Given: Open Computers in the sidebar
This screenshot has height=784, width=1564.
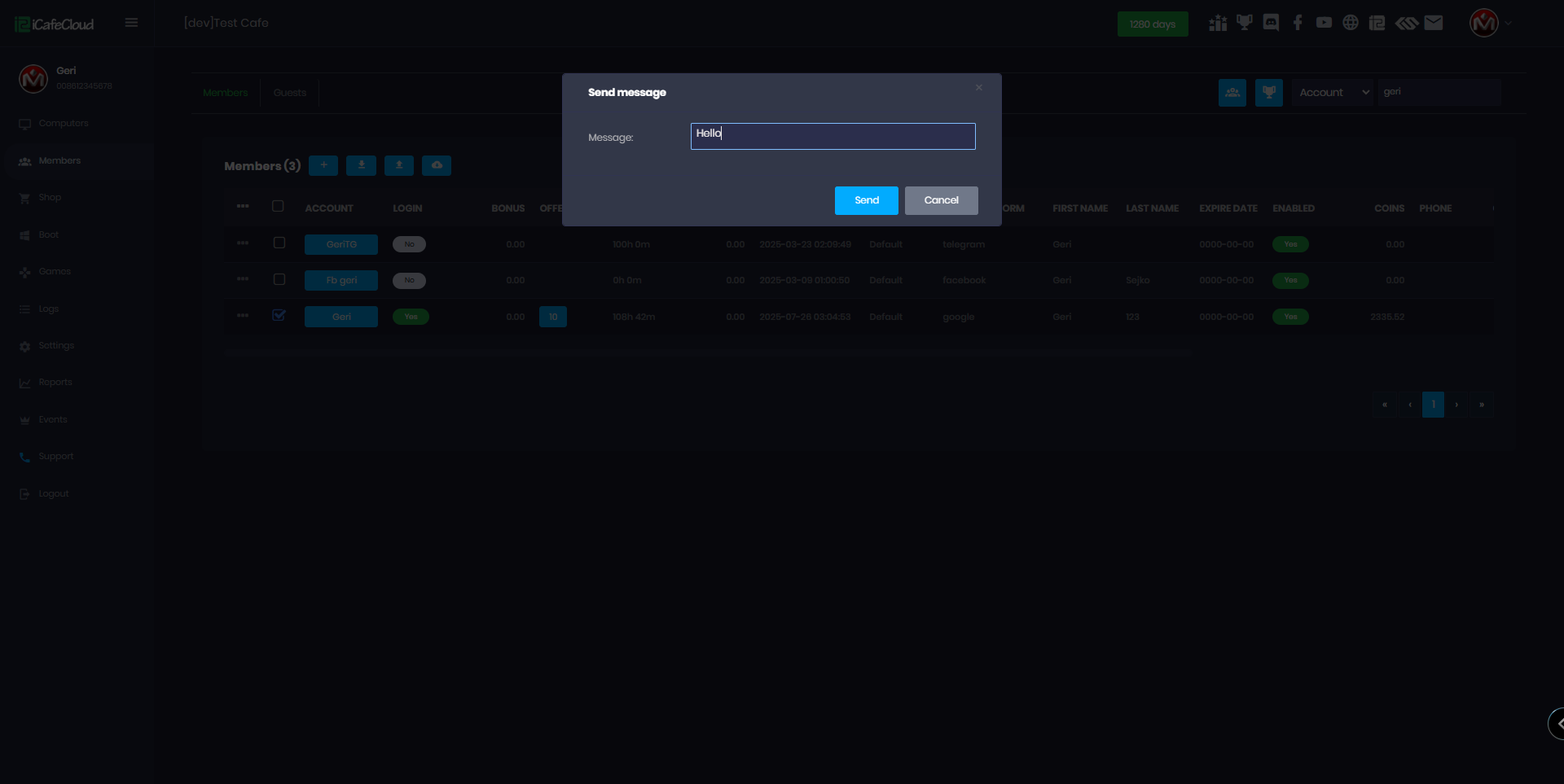Looking at the screenshot, I should point(64,124).
